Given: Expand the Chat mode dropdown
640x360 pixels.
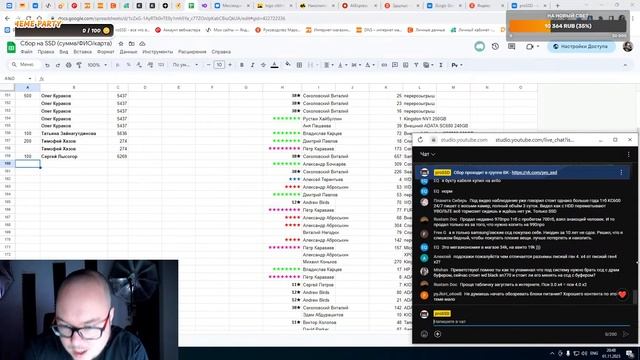Looking at the screenshot, I should click(428, 154).
